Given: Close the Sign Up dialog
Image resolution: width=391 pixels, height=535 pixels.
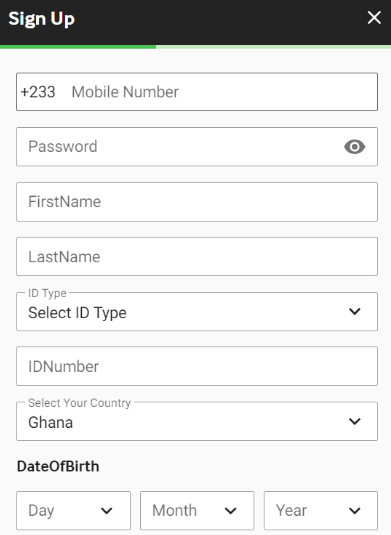Looking at the screenshot, I should point(374,17).
